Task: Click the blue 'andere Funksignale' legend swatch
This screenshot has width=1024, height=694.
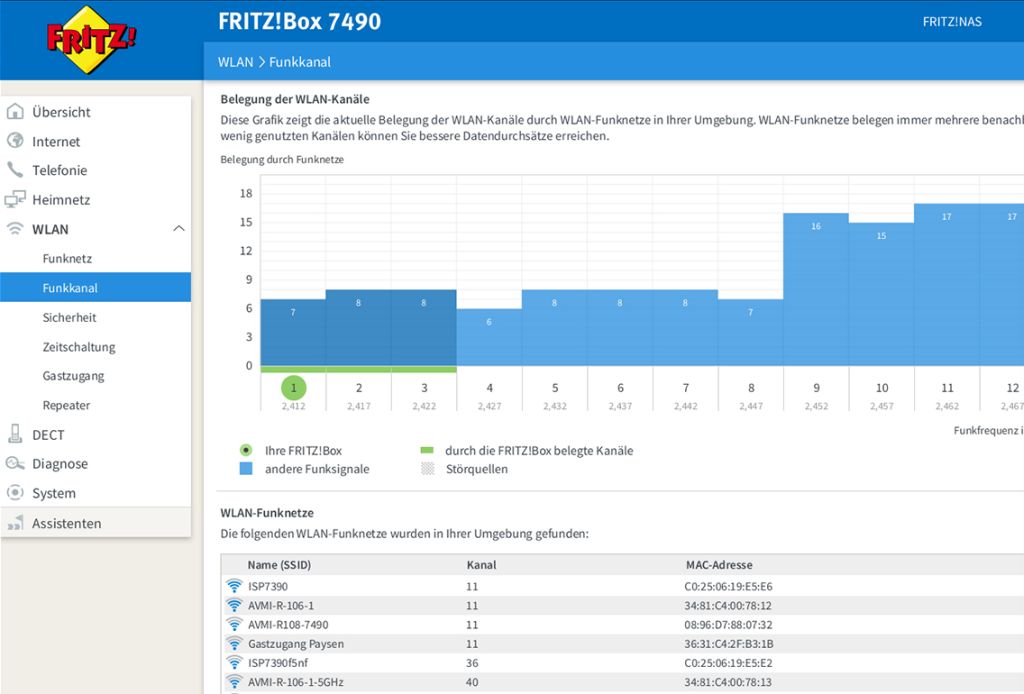Action: coord(246,468)
